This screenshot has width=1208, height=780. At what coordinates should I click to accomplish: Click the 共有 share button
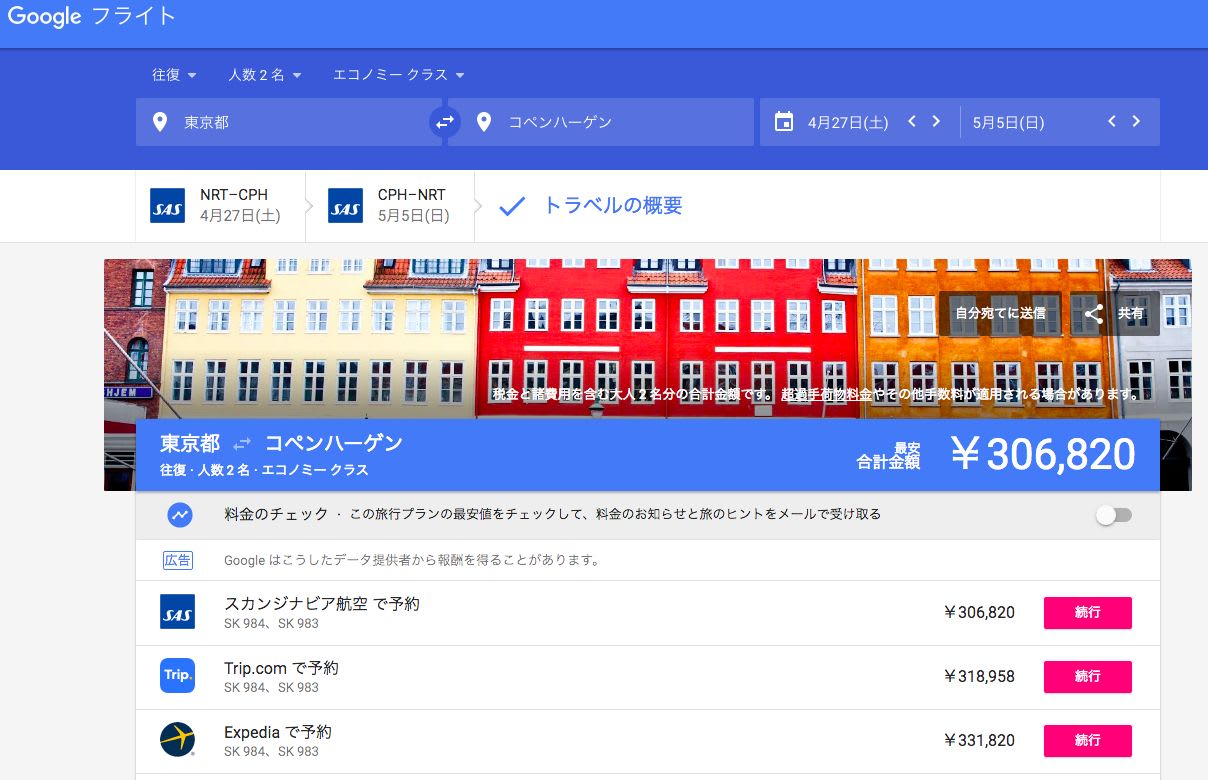click(x=1115, y=313)
